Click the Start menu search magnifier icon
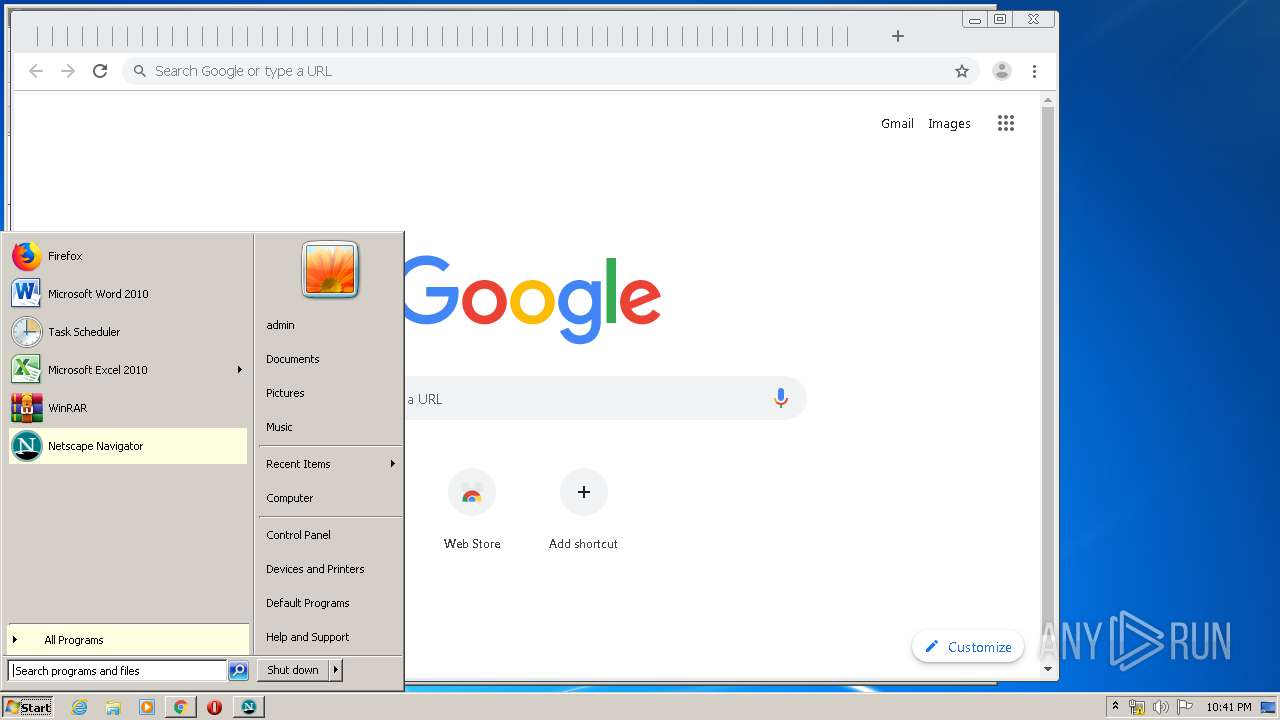This screenshot has width=1280, height=720. click(238, 671)
